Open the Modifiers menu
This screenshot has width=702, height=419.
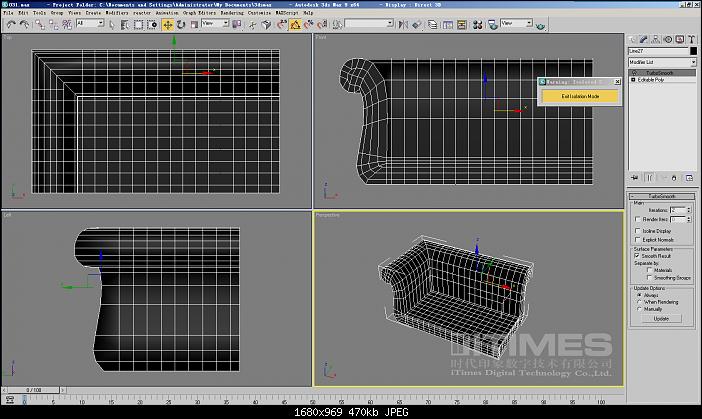[117, 13]
